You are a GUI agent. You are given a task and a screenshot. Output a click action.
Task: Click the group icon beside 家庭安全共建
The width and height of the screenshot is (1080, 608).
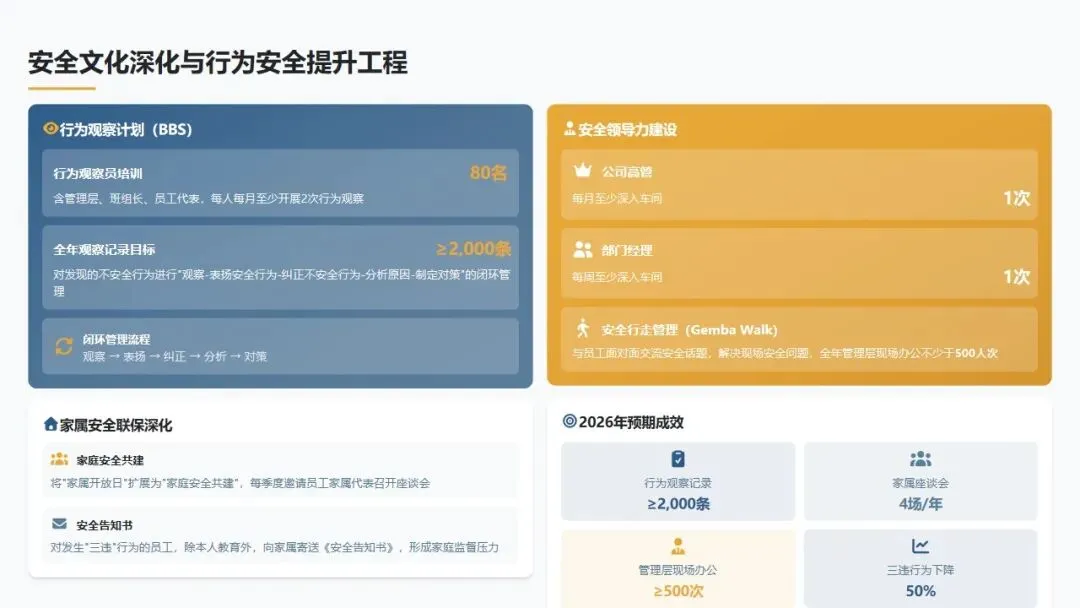[59, 459]
